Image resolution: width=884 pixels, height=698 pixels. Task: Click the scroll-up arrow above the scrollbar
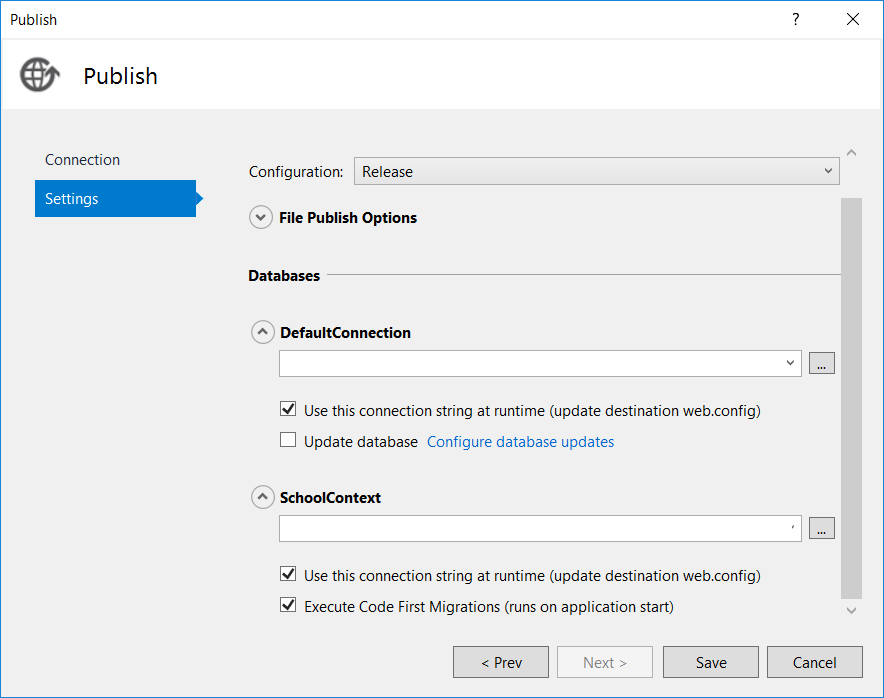(851, 151)
